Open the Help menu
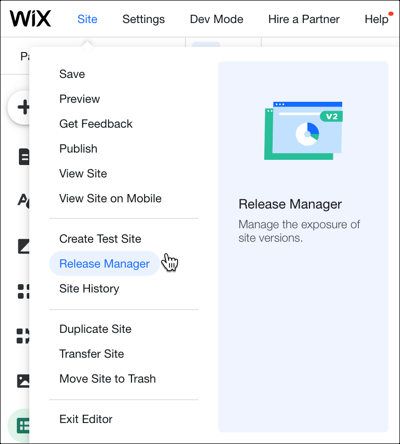 [376, 19]
